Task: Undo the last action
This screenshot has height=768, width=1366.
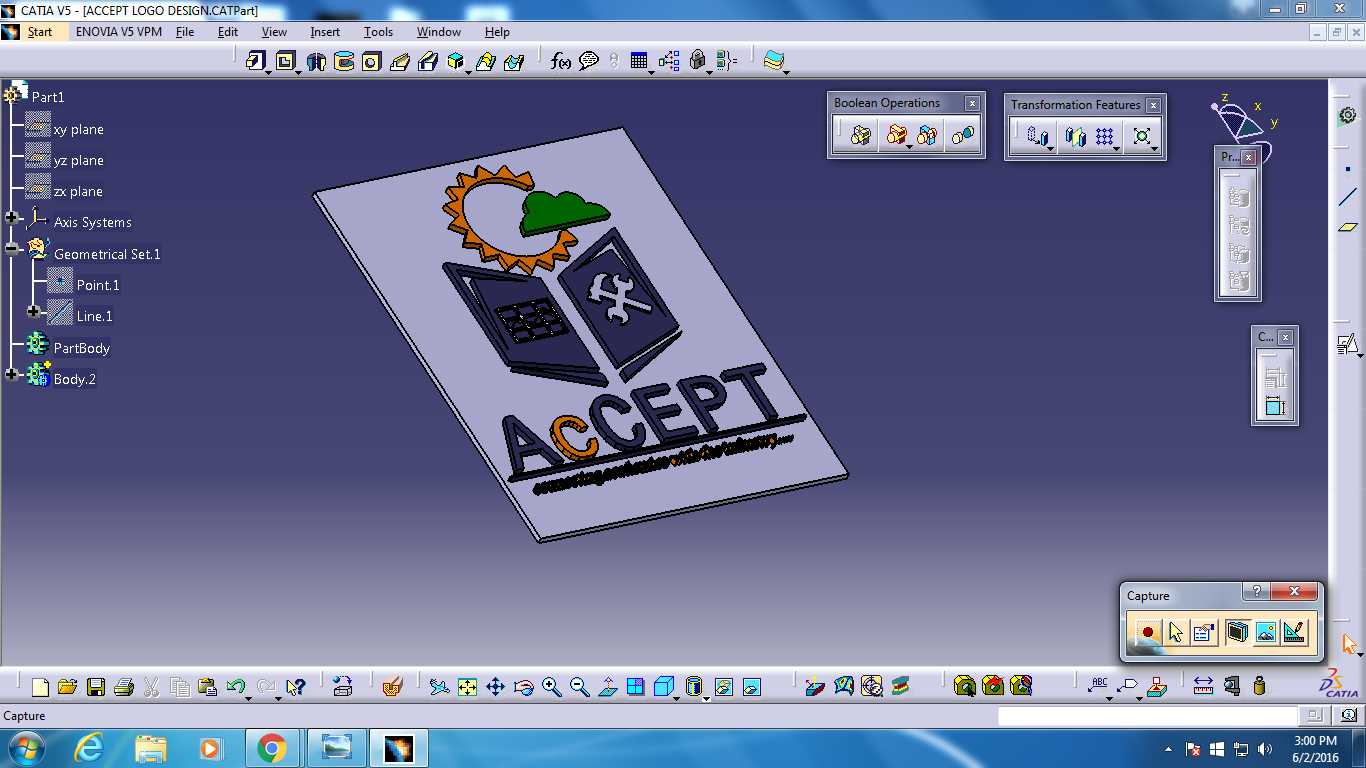Action: coord(235,687)
